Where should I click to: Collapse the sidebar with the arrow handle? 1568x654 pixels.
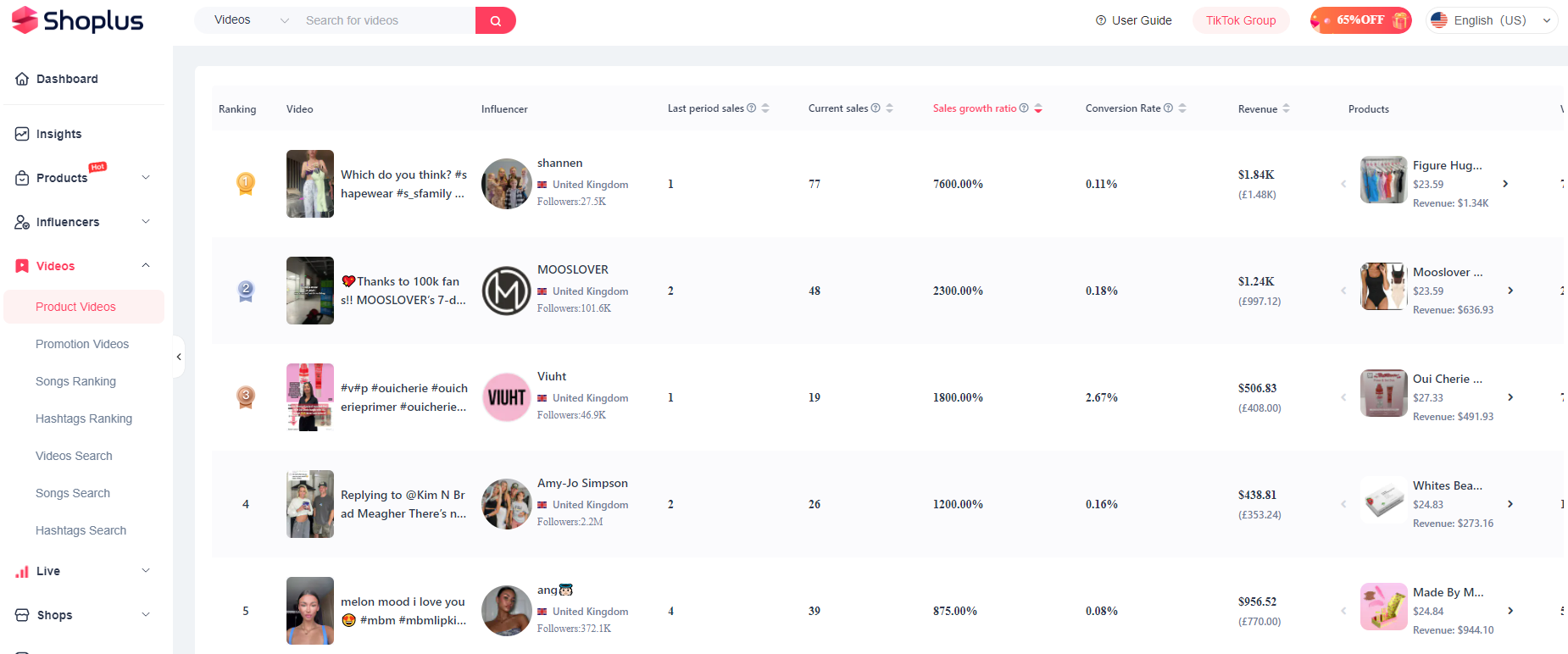[x=178, y=357]
